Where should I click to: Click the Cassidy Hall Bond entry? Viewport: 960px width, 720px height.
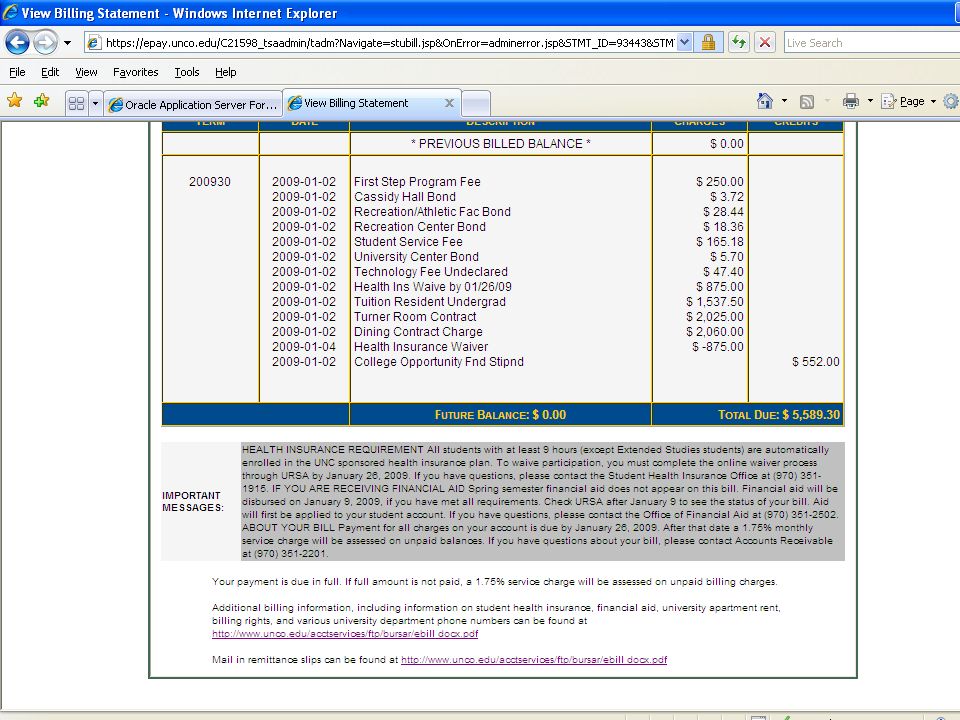point(405,197)
